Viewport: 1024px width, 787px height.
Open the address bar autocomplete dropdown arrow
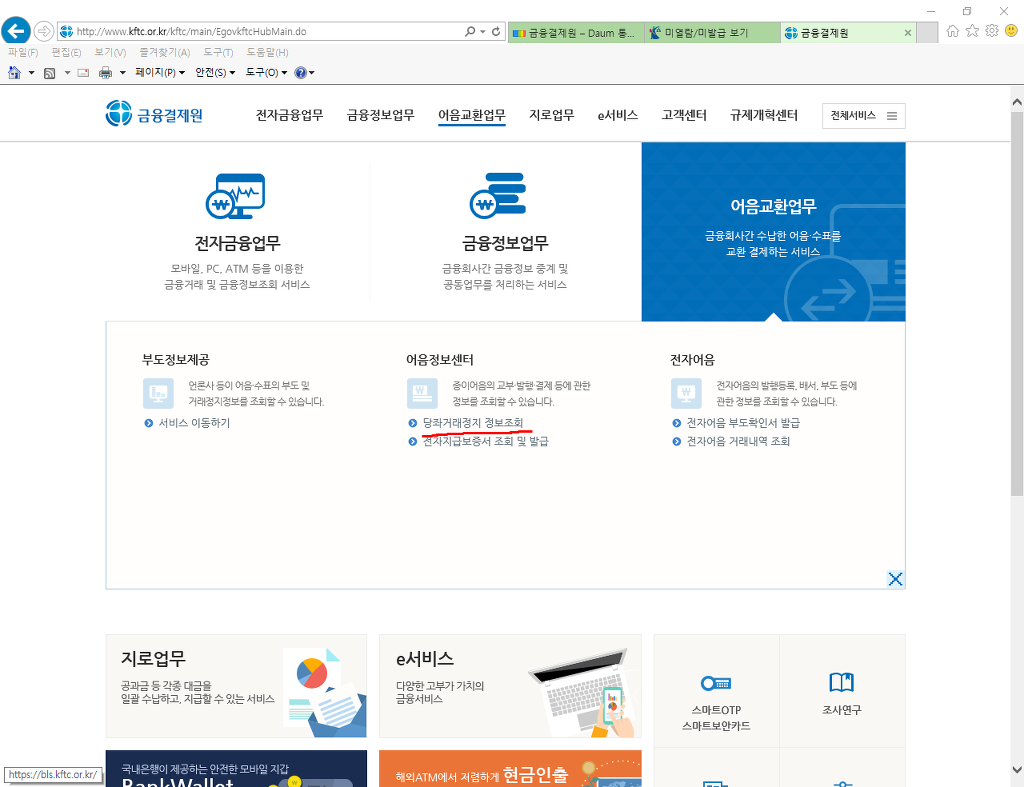[483, 31]
